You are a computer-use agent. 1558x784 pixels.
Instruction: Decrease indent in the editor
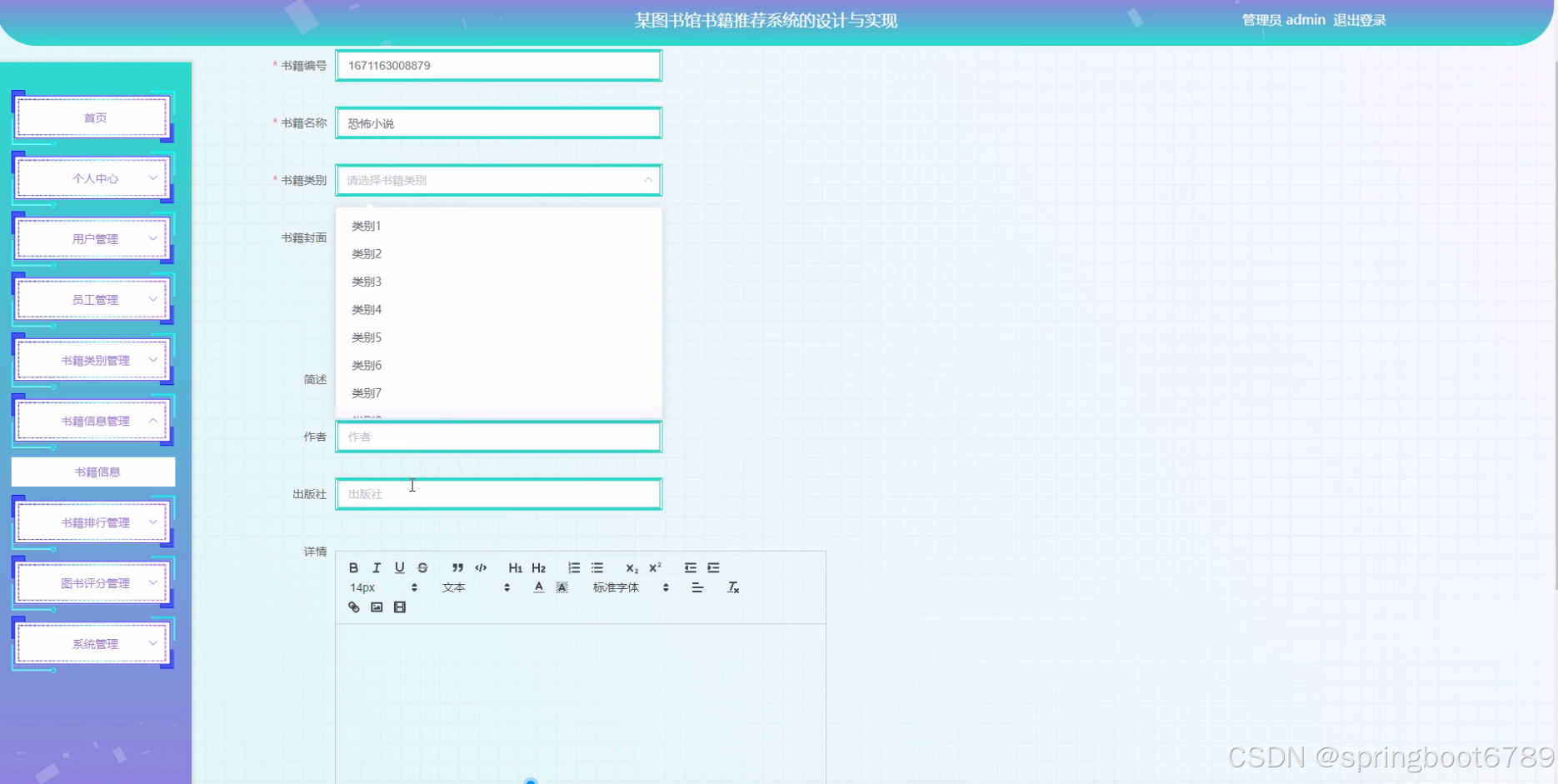690,567
